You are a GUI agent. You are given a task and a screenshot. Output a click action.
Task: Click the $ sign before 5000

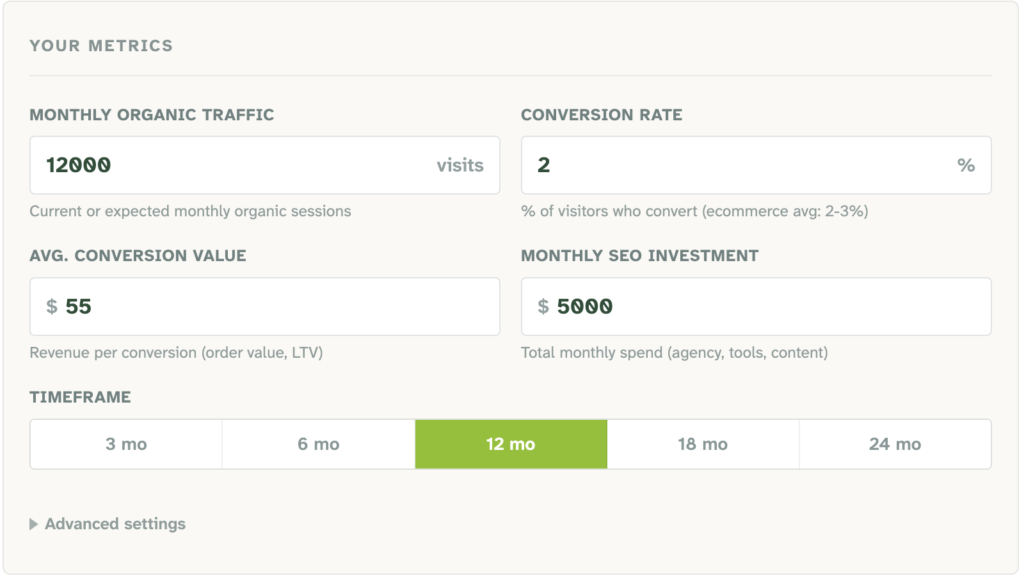tap(543, 307)
